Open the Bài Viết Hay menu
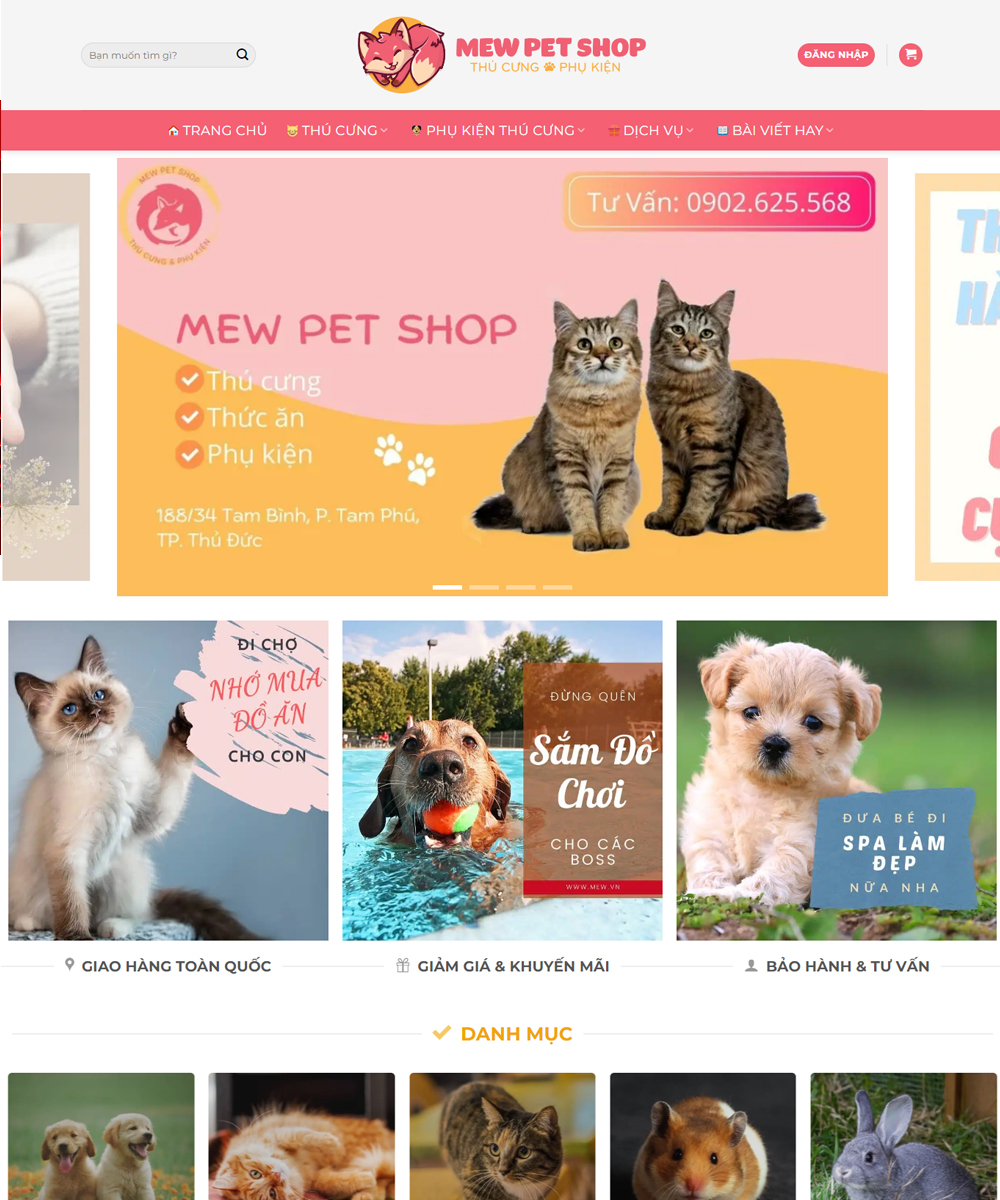The width and height of the screenshot is (1000, 1200). (775, 130)
